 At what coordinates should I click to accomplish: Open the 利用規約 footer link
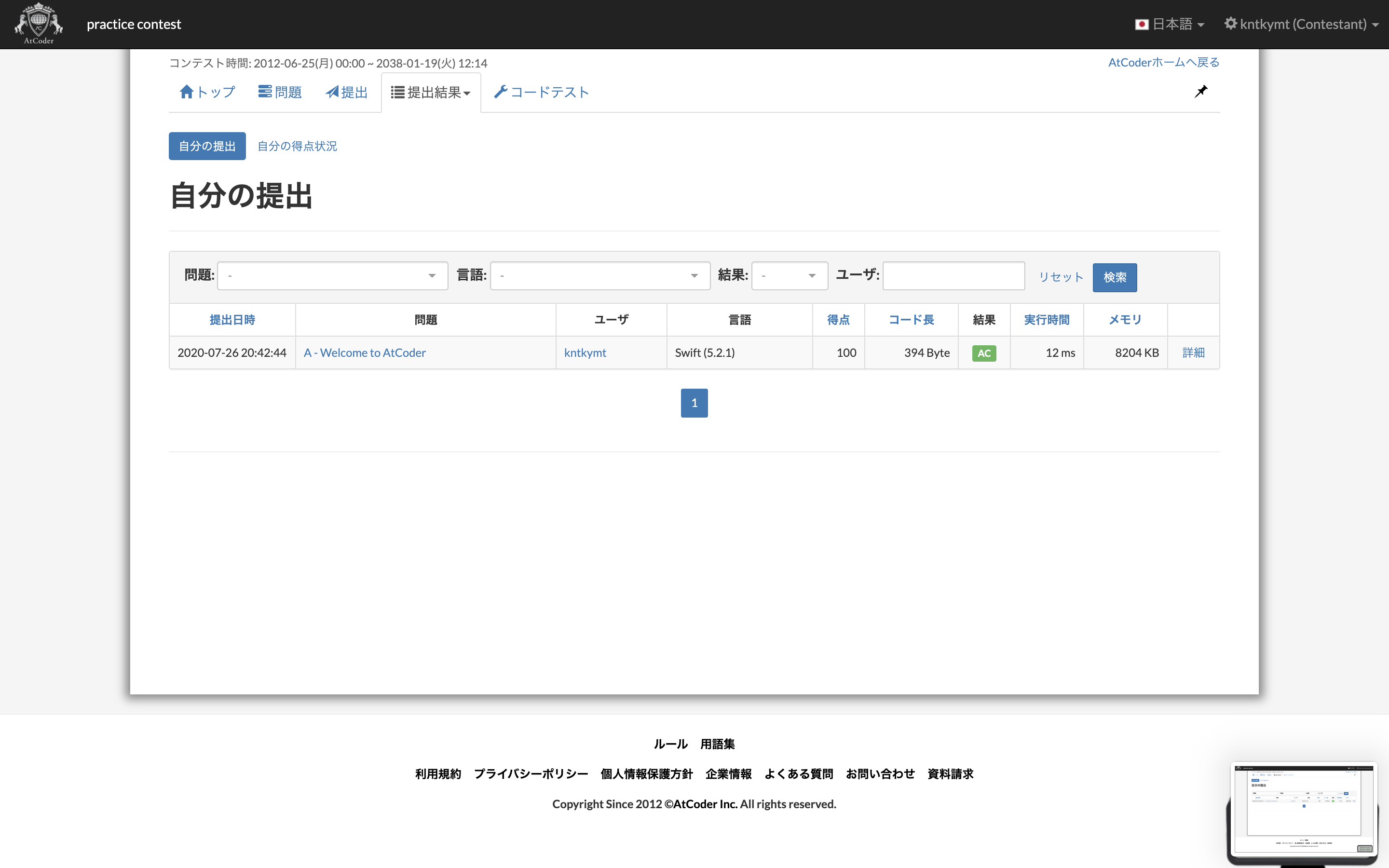point(438,774)
